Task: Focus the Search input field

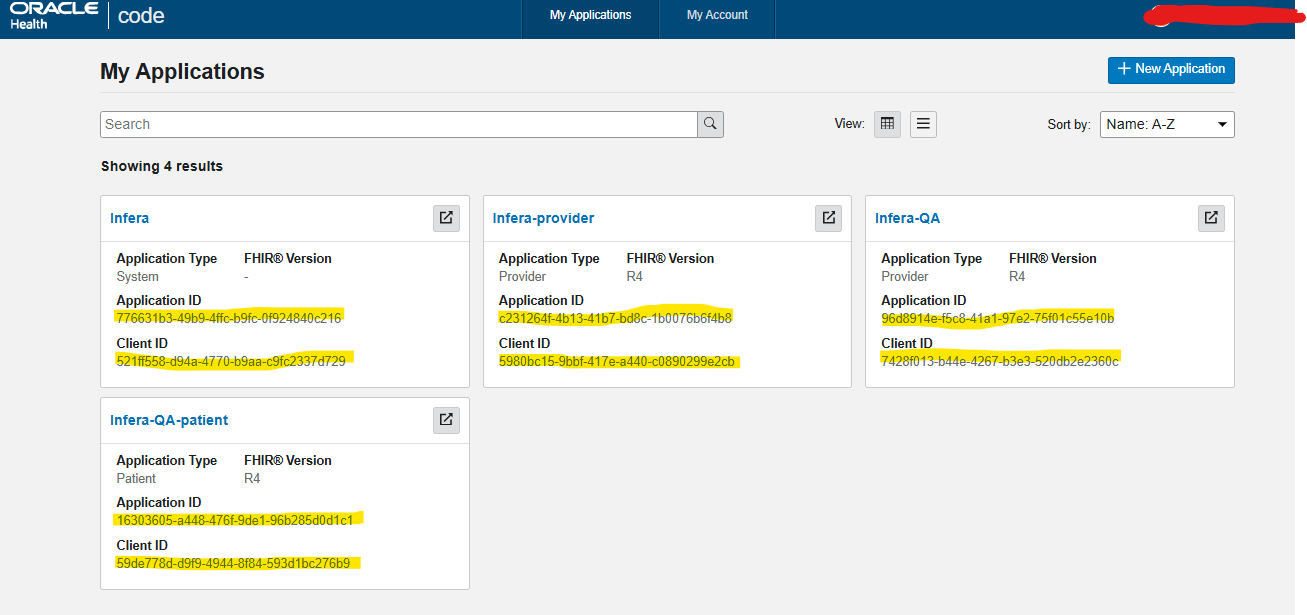Action: point(399,124)
